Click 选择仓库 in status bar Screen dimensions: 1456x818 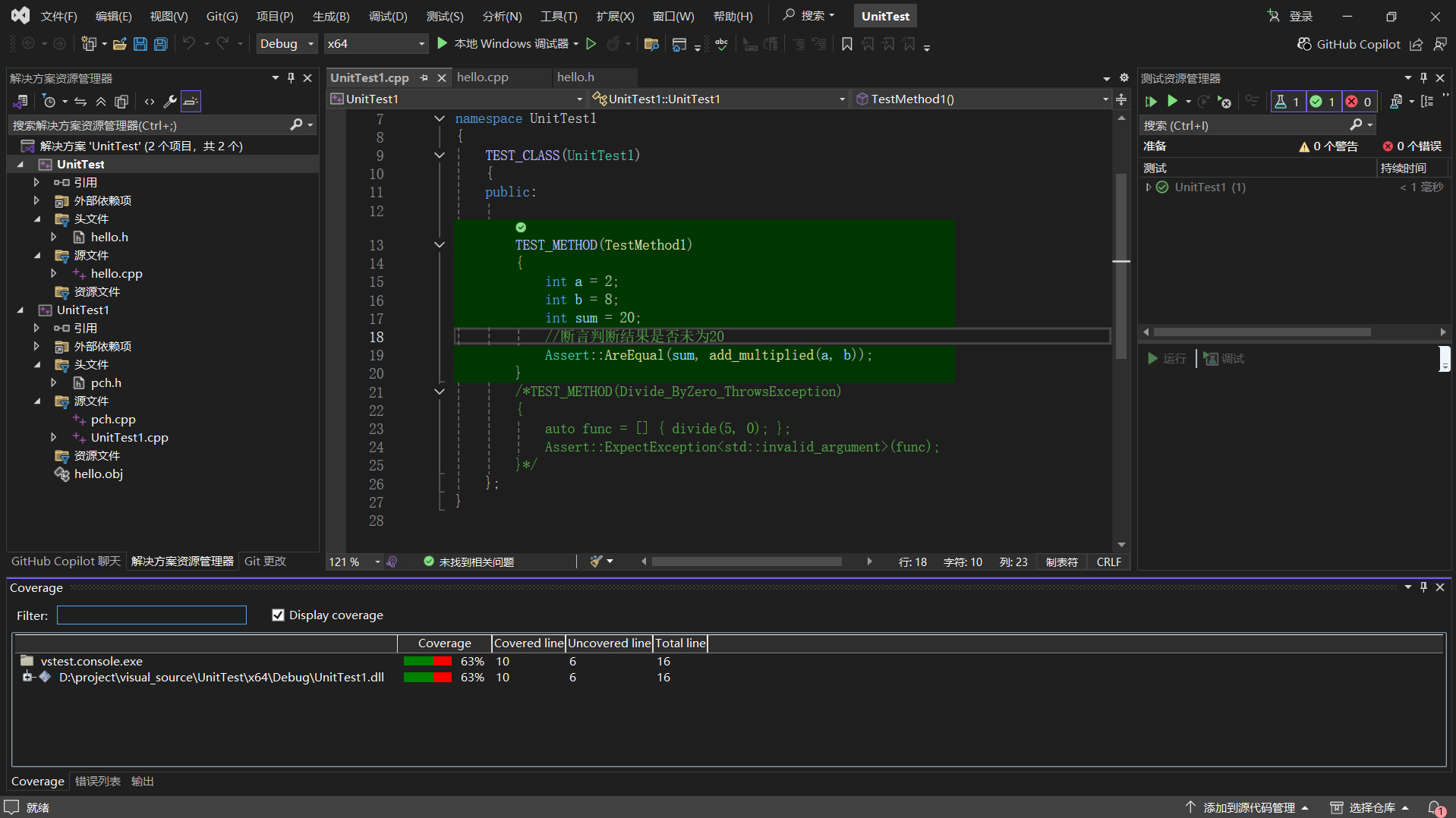pos(1370,807)
